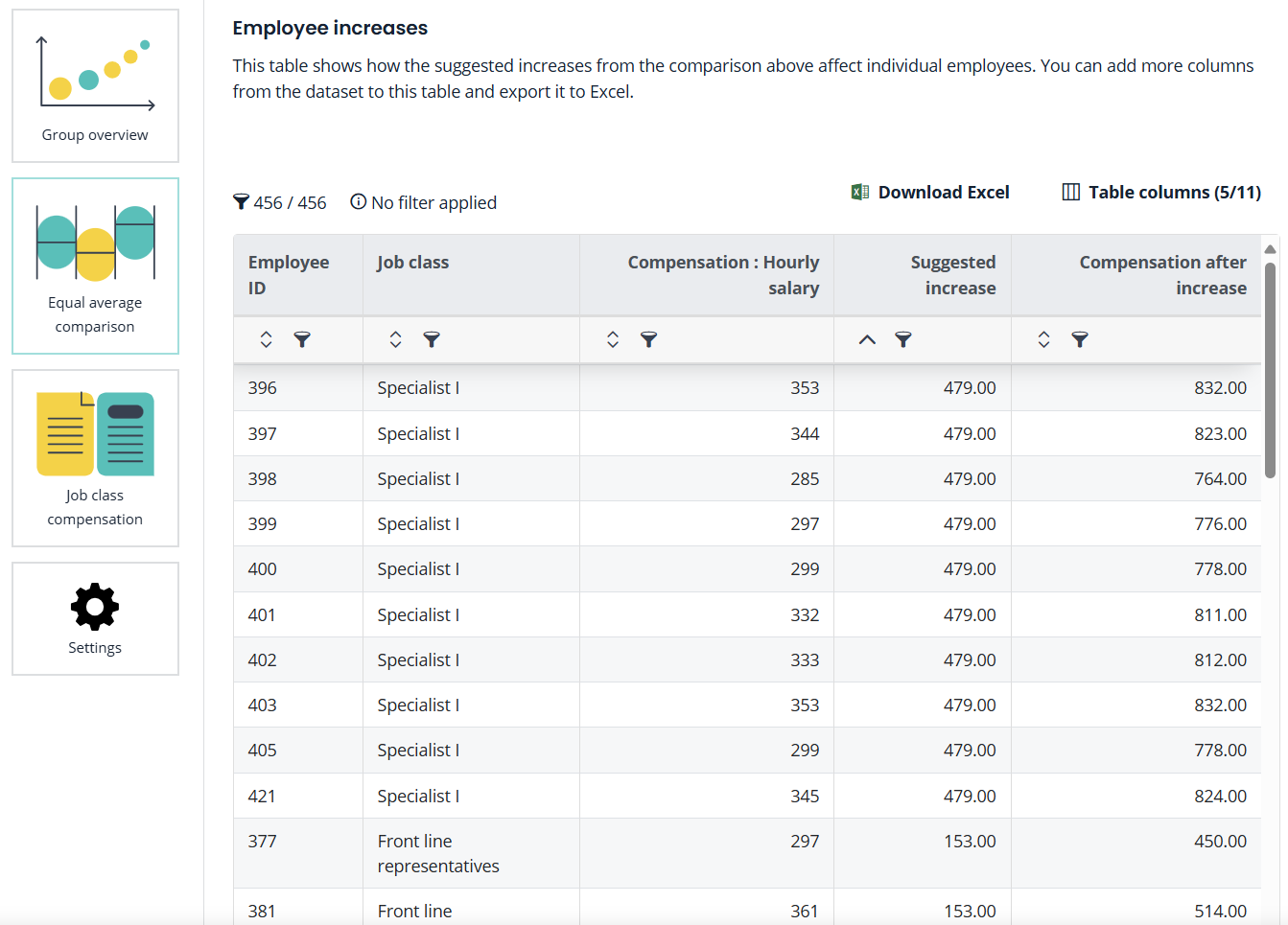Sort by Compensation after increase
The height and width of the screenshot is (925, 1288).
pos(1043,339)
